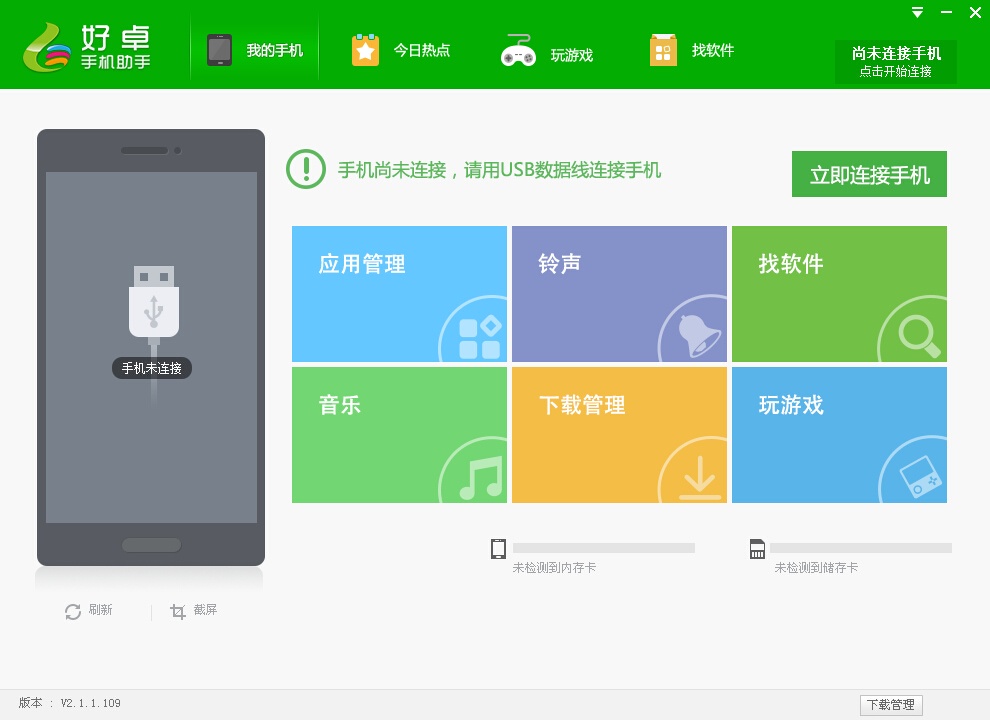
Task: Click the green exclamation warning icon
Action: pos(306,169)
